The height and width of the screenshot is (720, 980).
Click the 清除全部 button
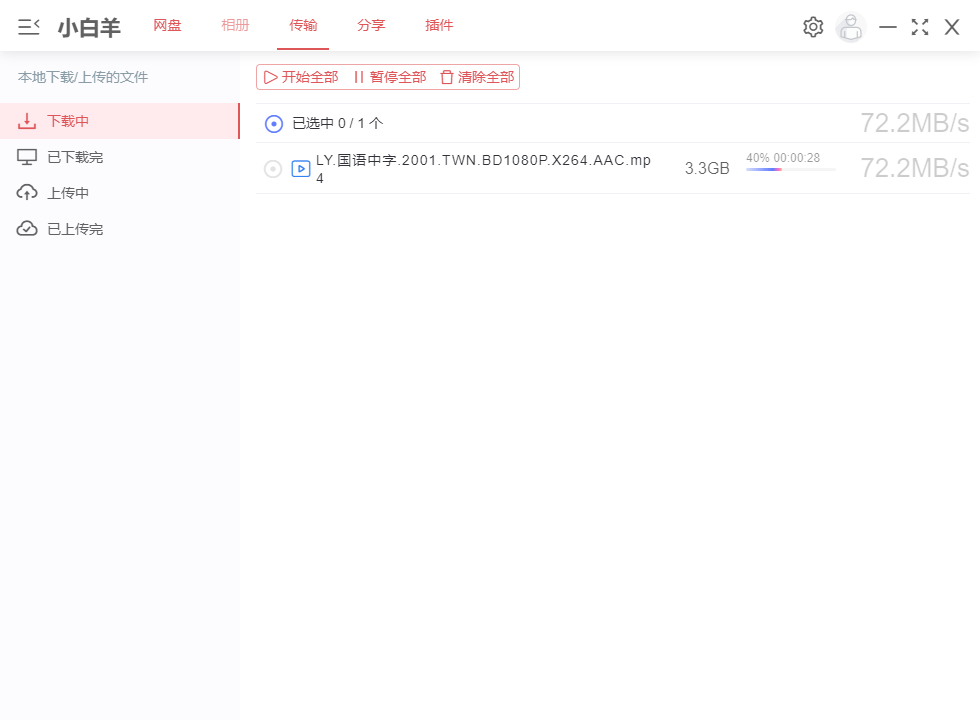tap(476, 76)
